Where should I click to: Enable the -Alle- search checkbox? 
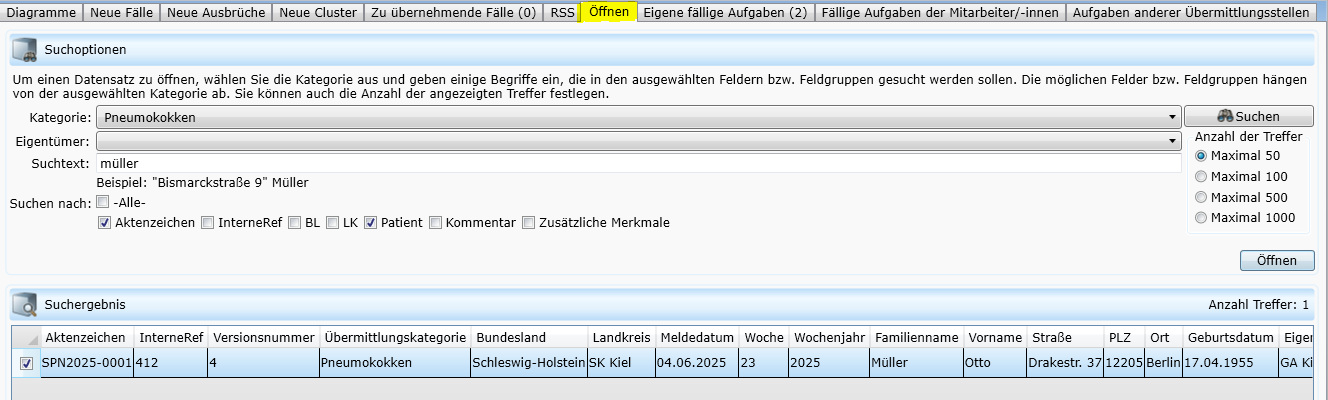[x=103, y=203]
